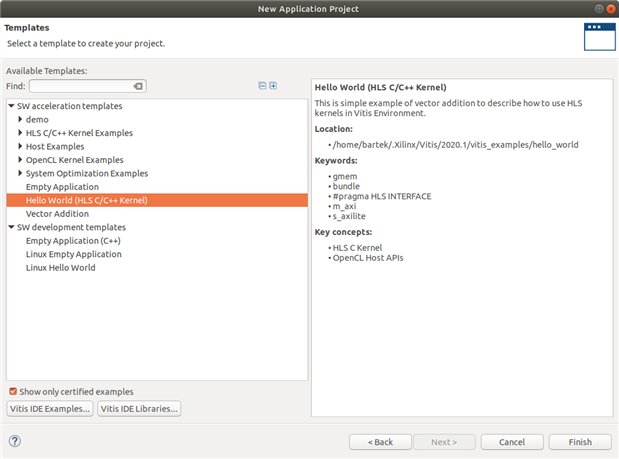This screenshot has height=459, width=619.
Task: Click the wizard banner window icon
Action: click(x=598, y=35)
